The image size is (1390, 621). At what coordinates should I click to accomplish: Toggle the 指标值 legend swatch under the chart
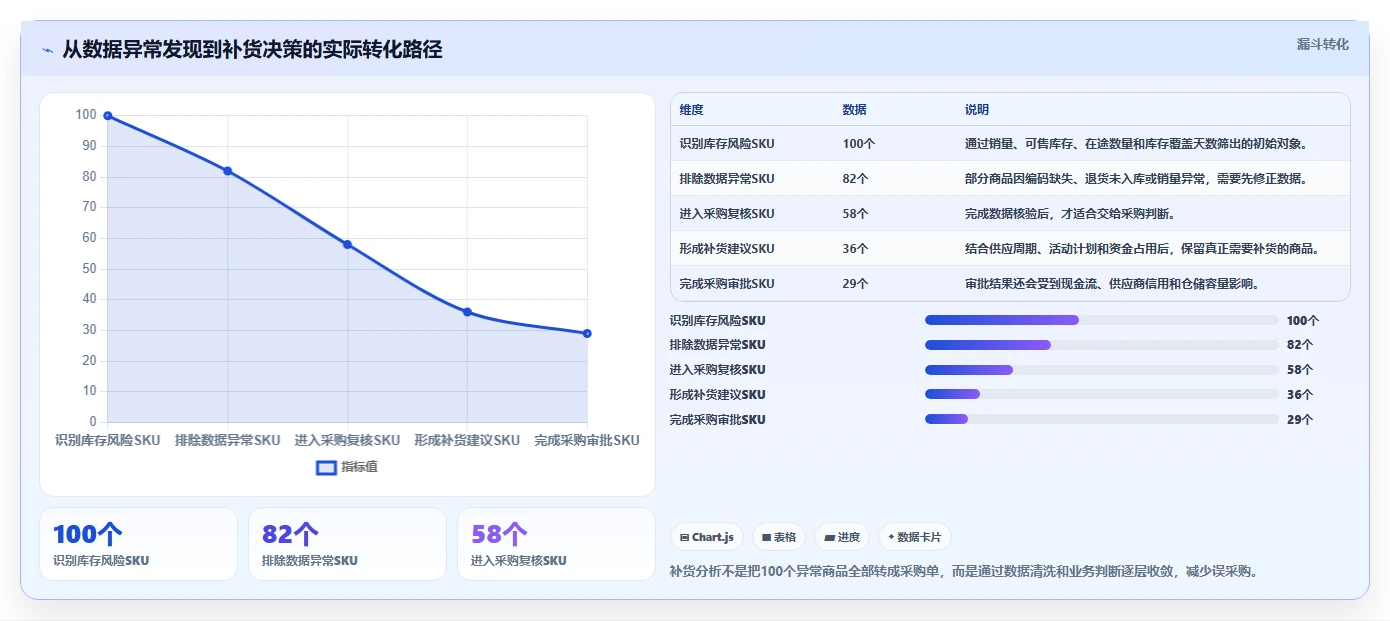326,467
